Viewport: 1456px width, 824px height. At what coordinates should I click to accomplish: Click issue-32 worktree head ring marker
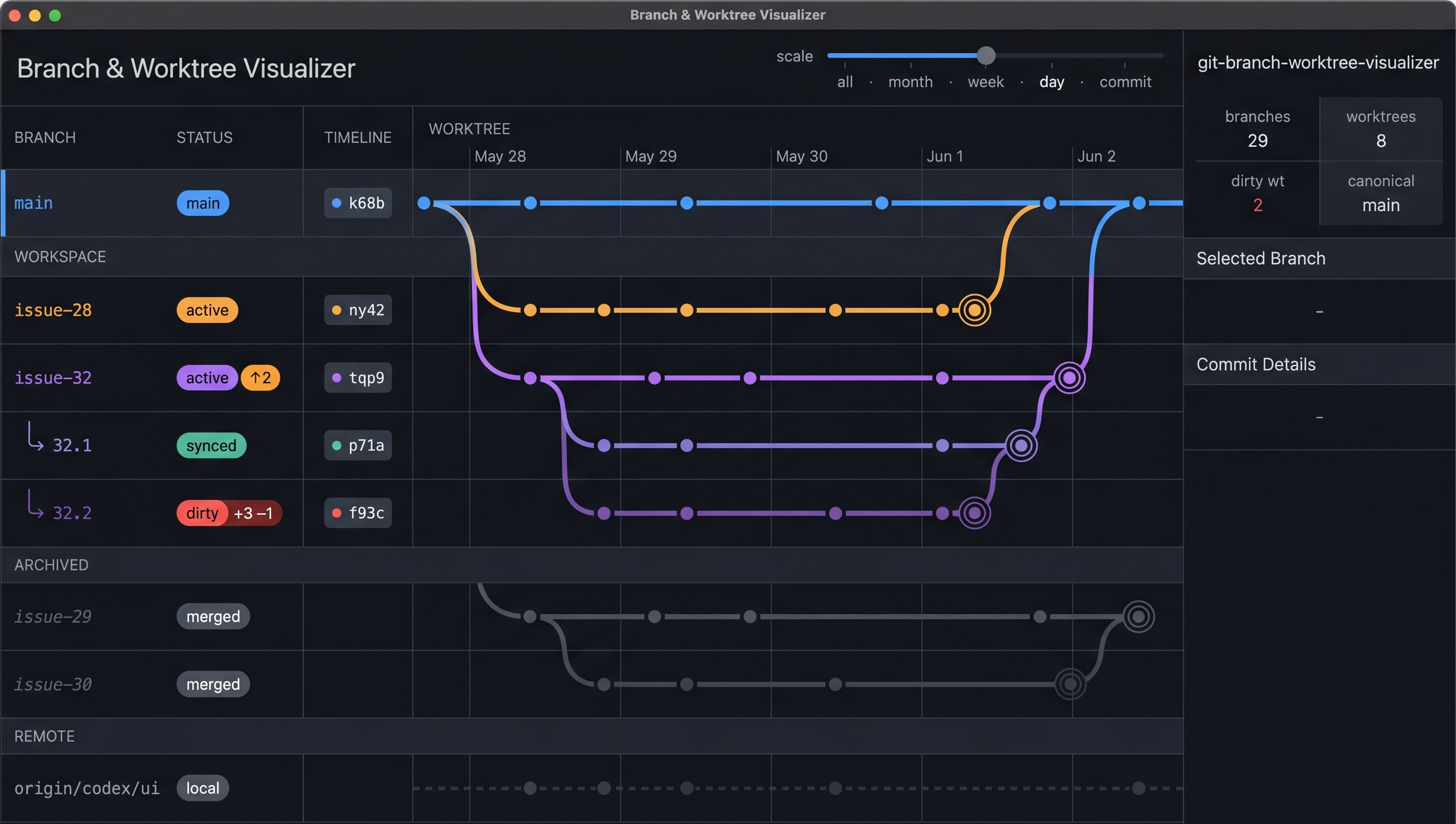click(1069, 378)
